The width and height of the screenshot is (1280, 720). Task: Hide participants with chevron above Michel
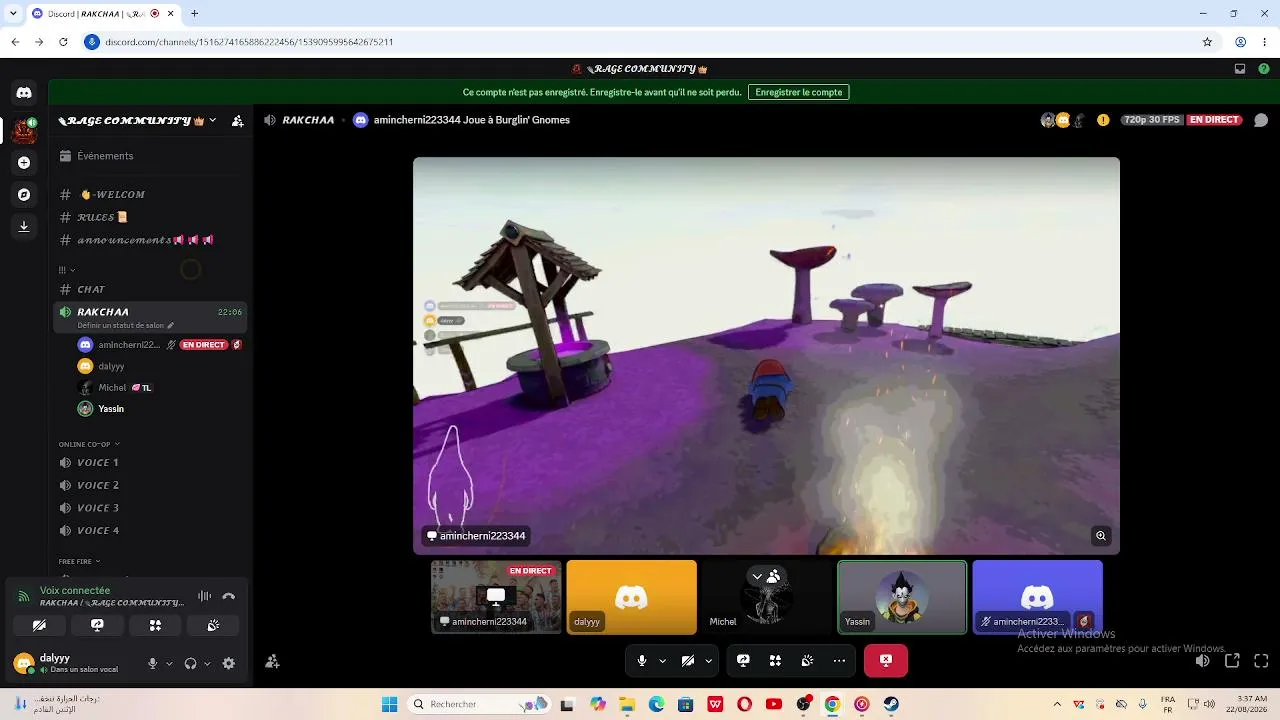pyautogui.click(x=757, y=576)
